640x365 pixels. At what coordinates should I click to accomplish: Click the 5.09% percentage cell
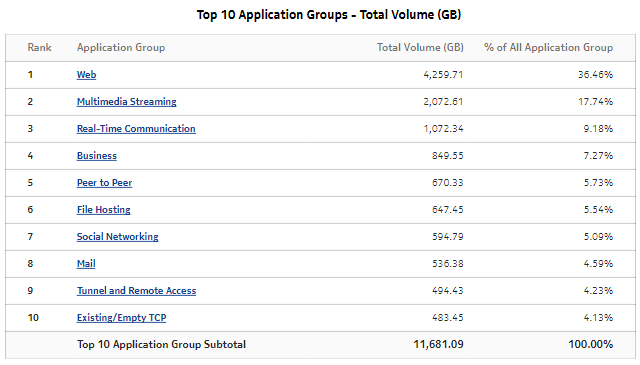598,236
